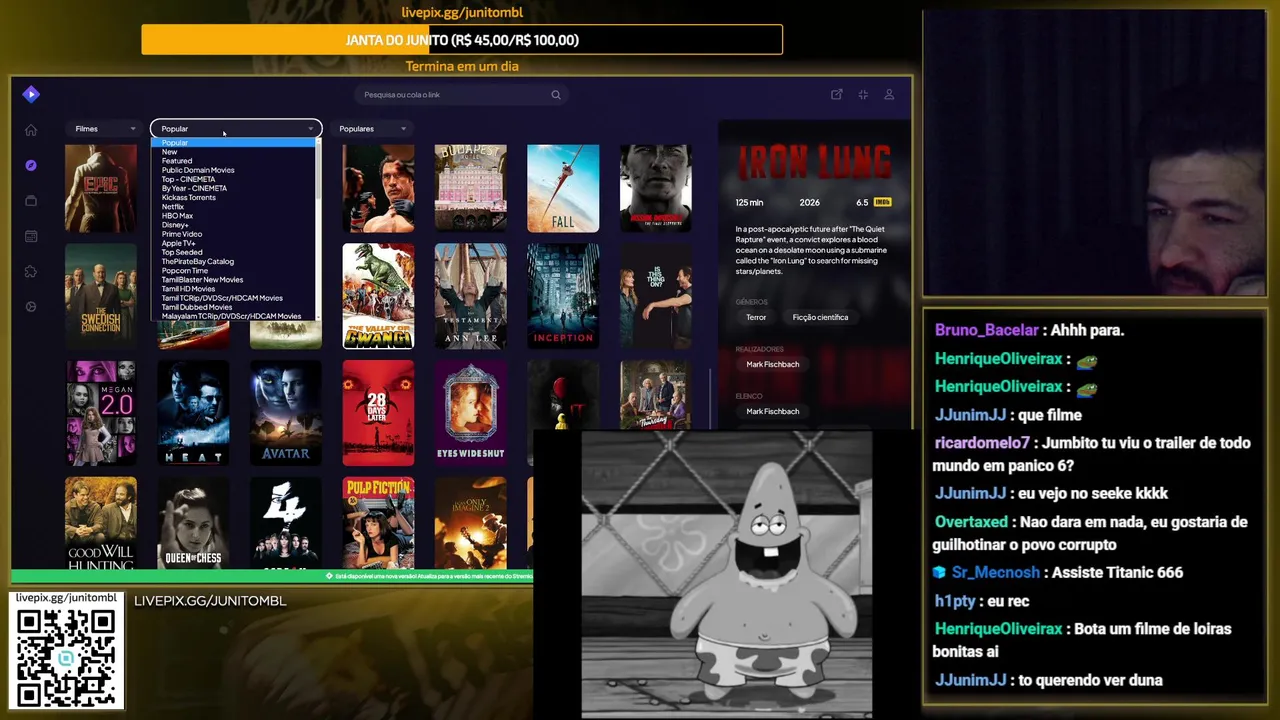Collapse the Popular catalog dropdown
Screen dimensions: 1280x720
236,128
